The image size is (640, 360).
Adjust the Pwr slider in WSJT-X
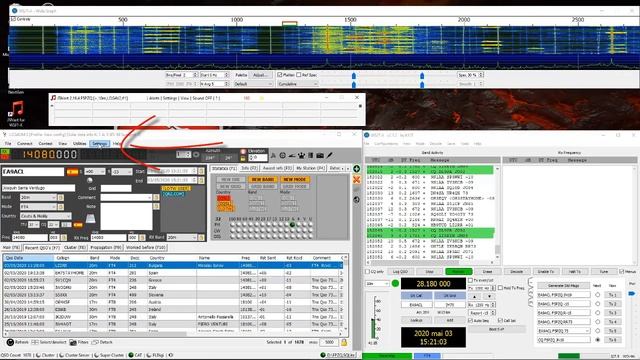click(x=632, y=294)
